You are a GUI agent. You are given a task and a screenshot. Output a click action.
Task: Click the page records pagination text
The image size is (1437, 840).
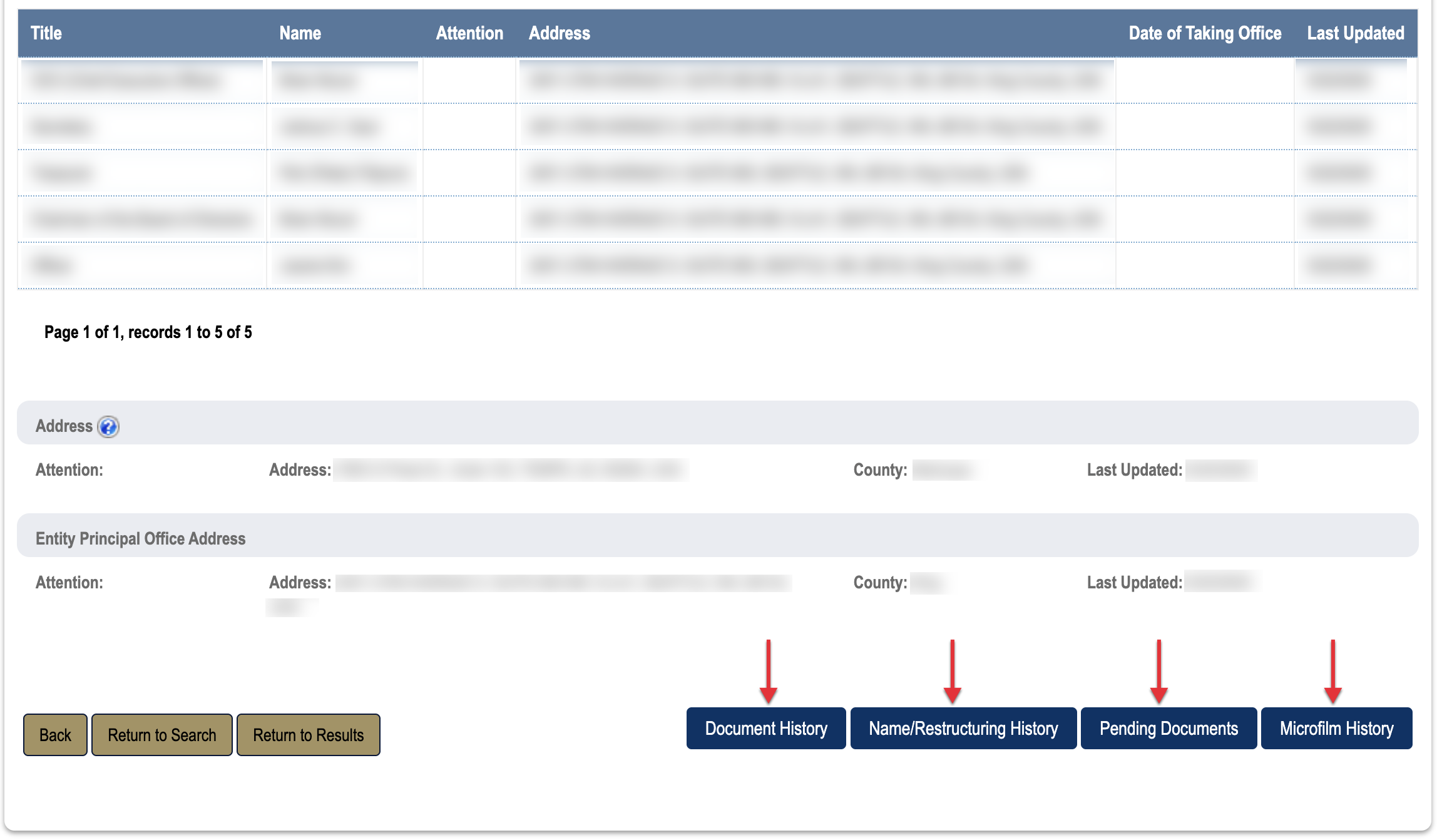click(x=148, y=332)
